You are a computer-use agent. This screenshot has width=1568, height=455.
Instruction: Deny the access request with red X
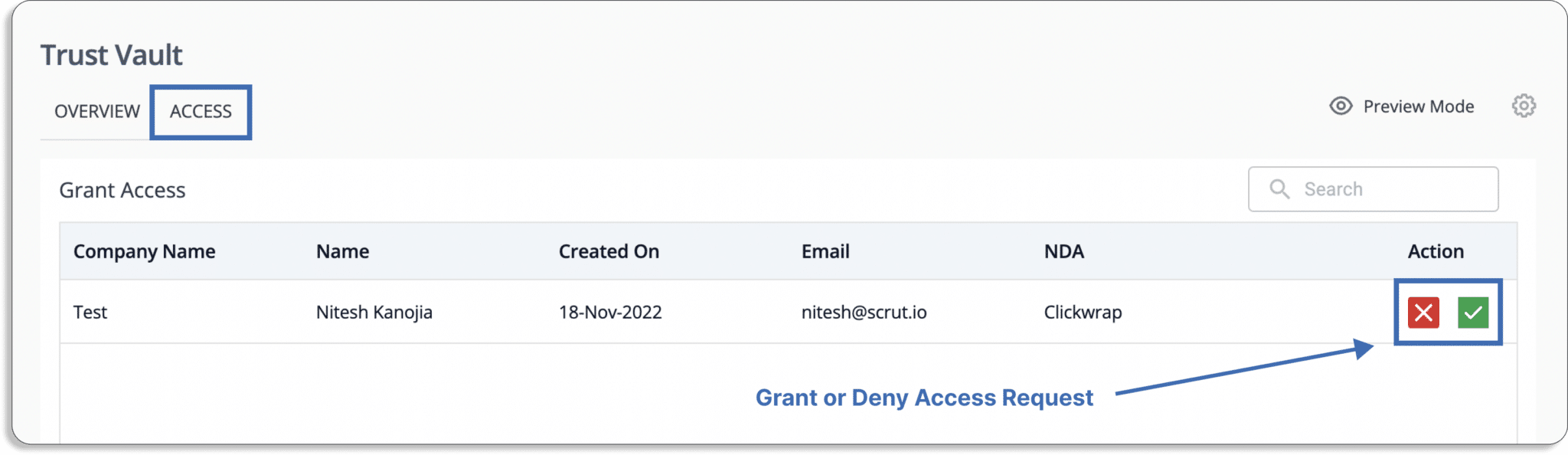pos(1423,313)
